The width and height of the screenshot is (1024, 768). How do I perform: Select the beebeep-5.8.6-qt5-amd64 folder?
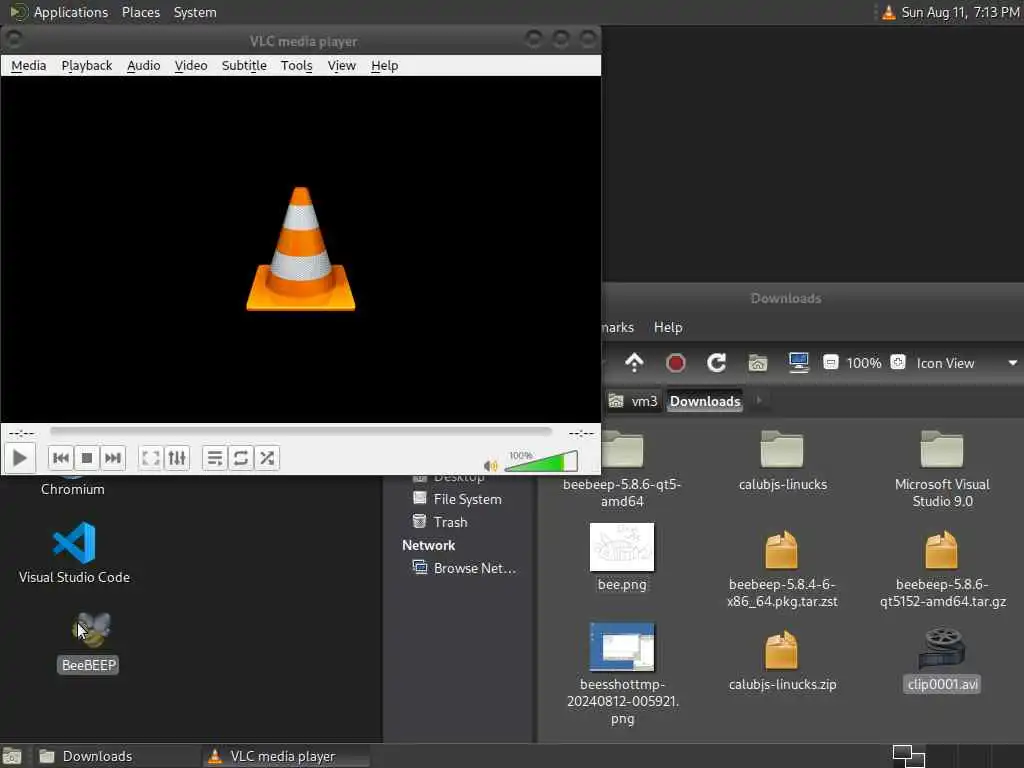(x=622, y=470)
